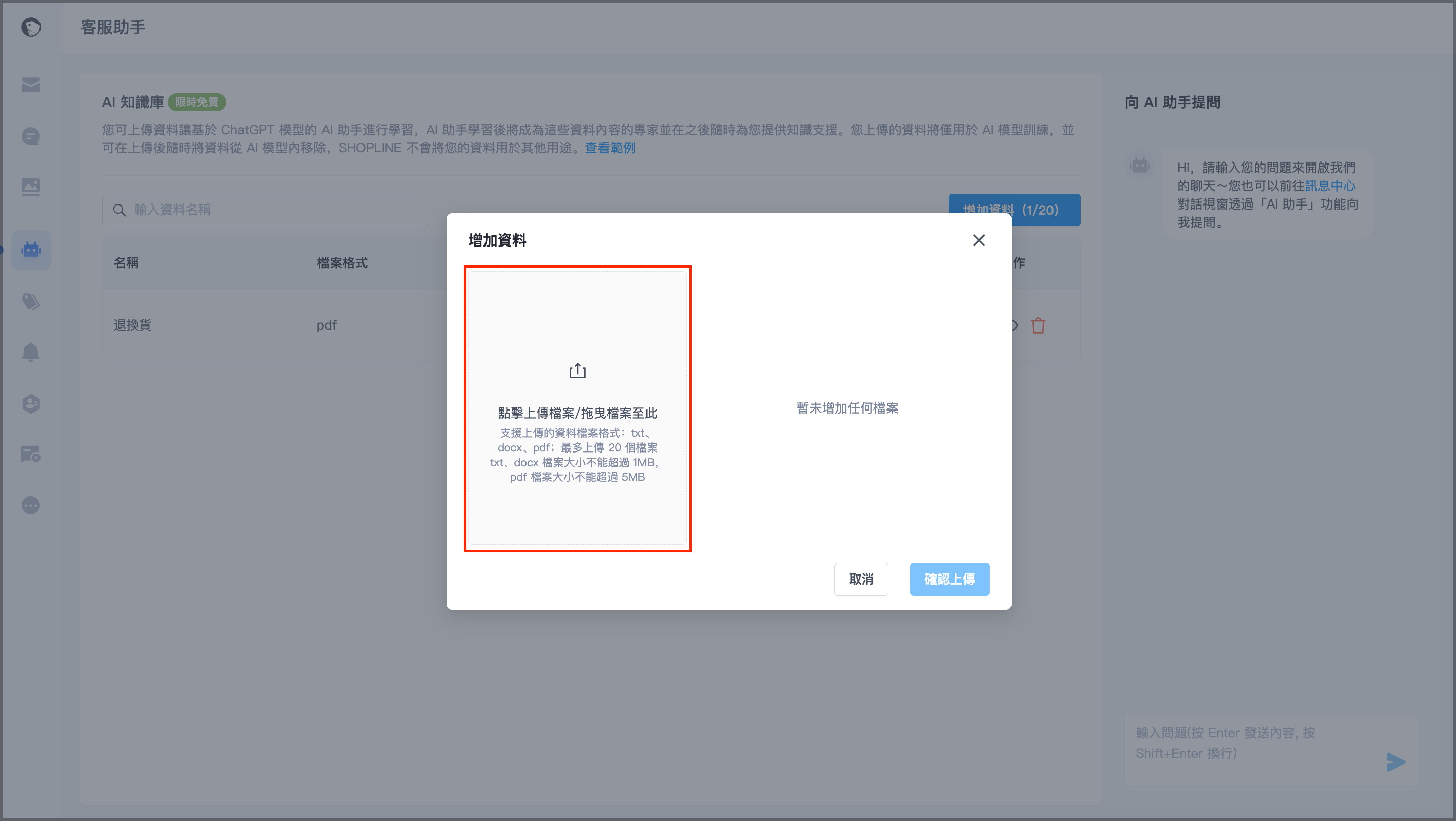The height and width of the screenshot is (821, 1456).
Task: Click 取消 to cancel the upload
Action: [861, 579]
